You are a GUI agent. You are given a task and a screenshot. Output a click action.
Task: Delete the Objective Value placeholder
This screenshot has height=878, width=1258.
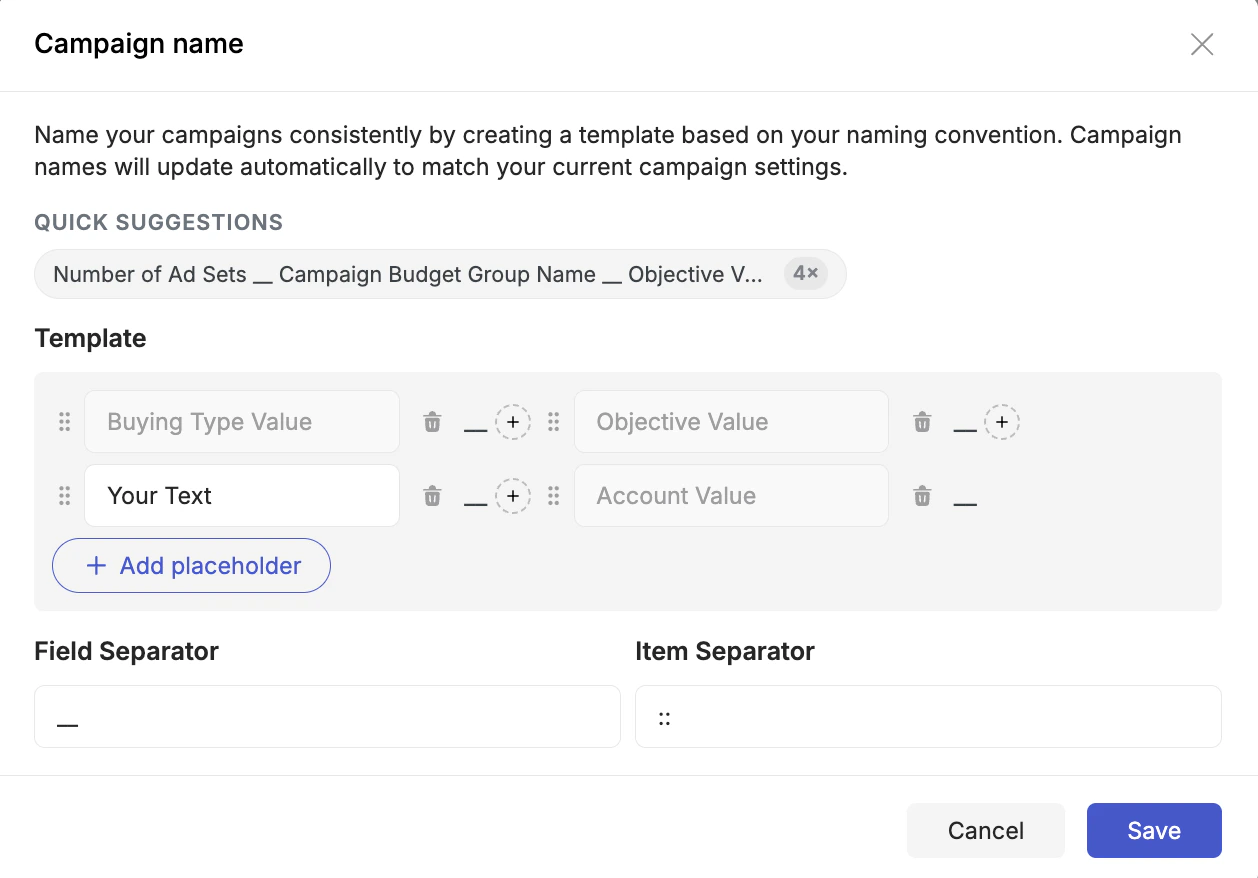point(922,422)
